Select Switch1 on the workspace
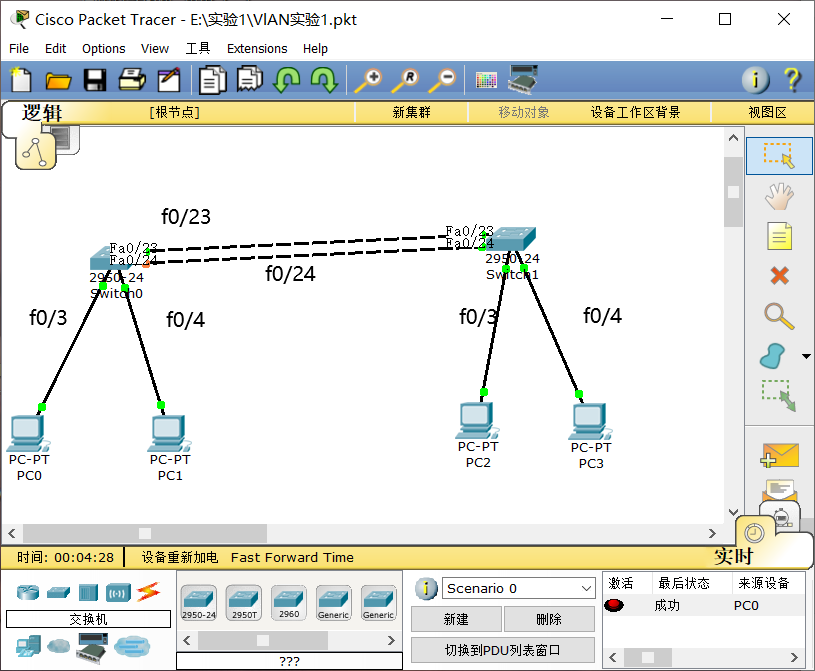This screenshot has width=815, height=671. click(x=514, y=238)
